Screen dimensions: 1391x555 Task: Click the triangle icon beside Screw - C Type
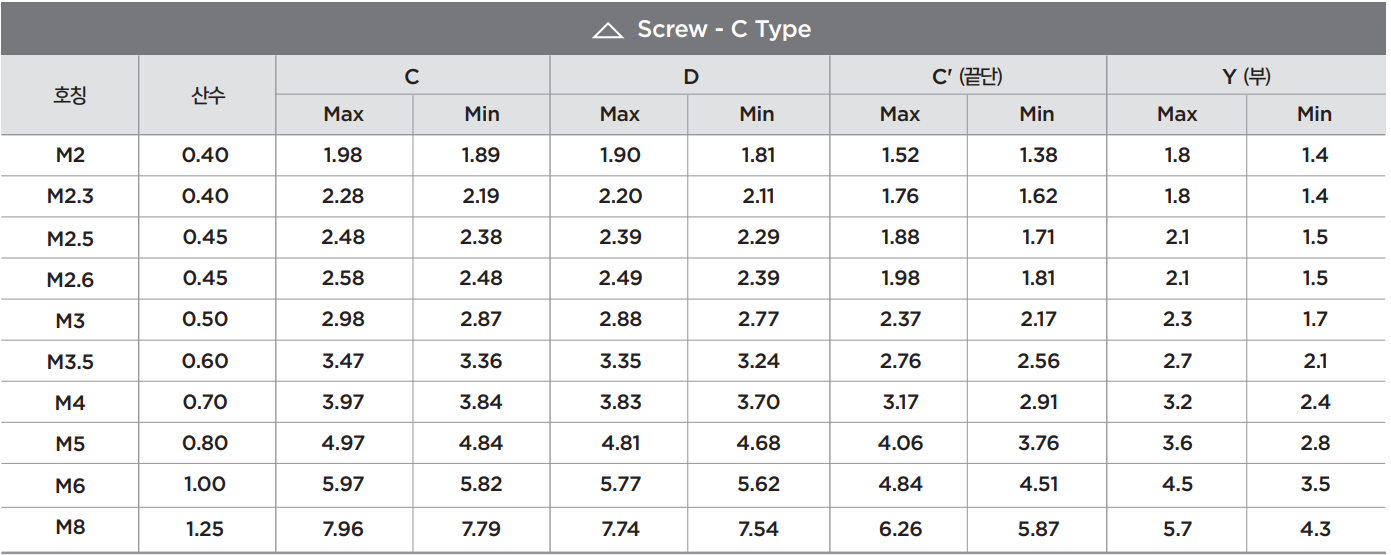click(x=608, y=30)
